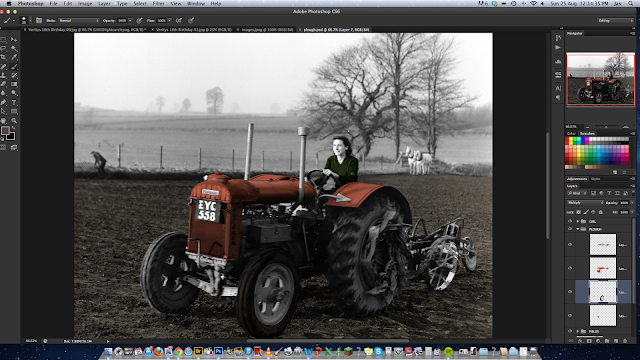Open the Filter menu

coord(158,3)
